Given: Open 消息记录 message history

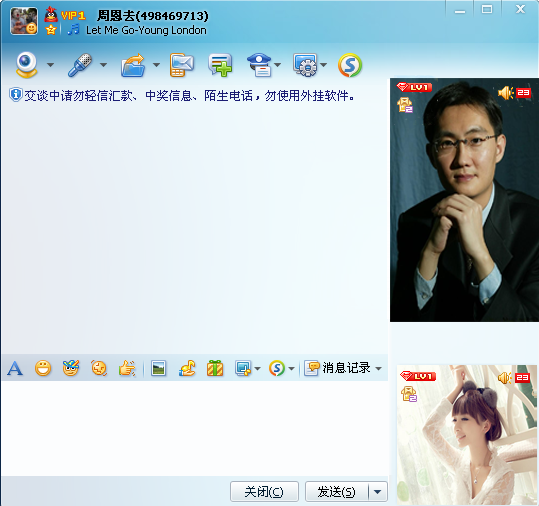Looking at the screenshot, I should tap(337, 368).
